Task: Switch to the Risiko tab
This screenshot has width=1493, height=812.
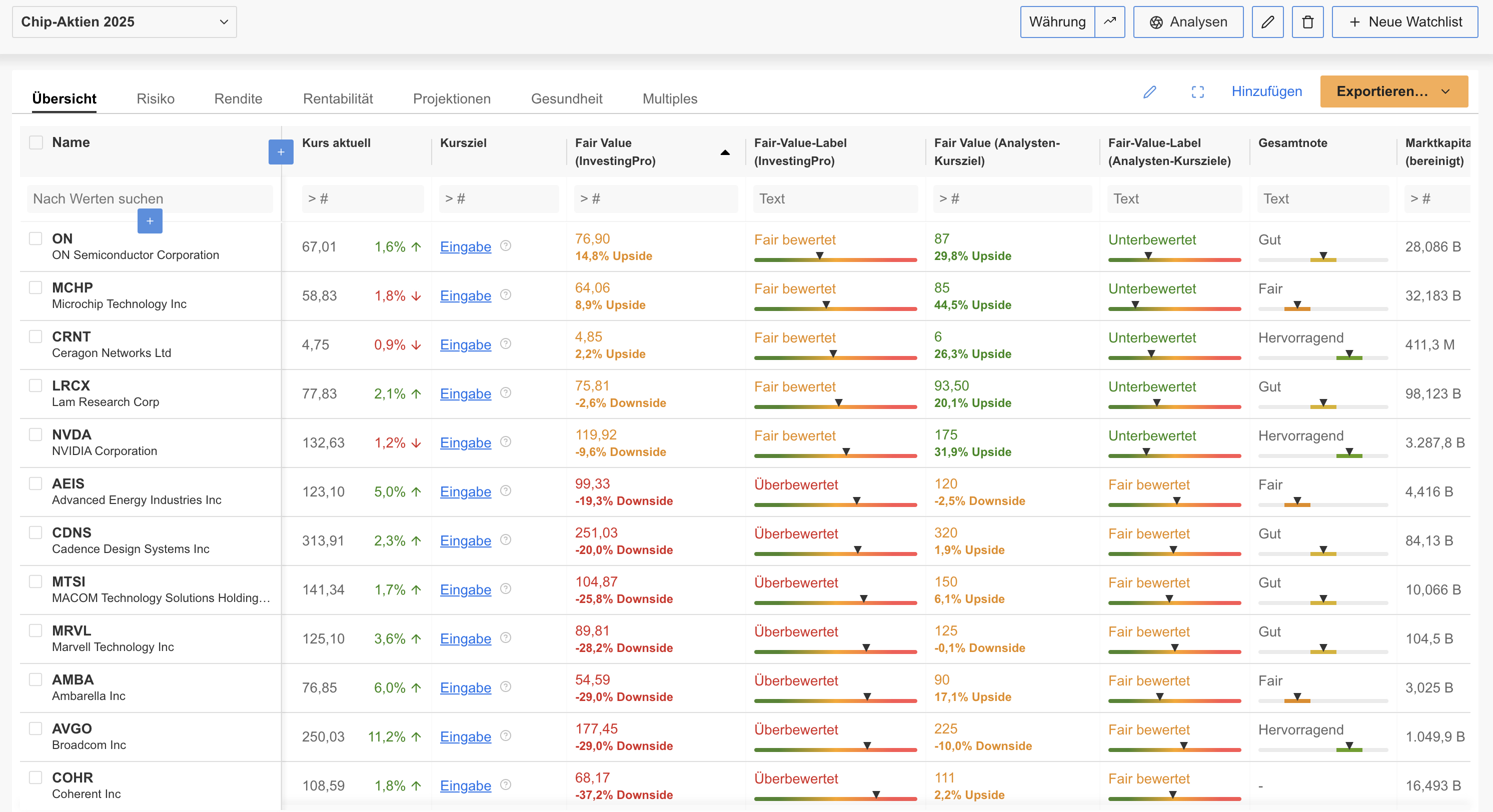Action: (x=156, y=98)
